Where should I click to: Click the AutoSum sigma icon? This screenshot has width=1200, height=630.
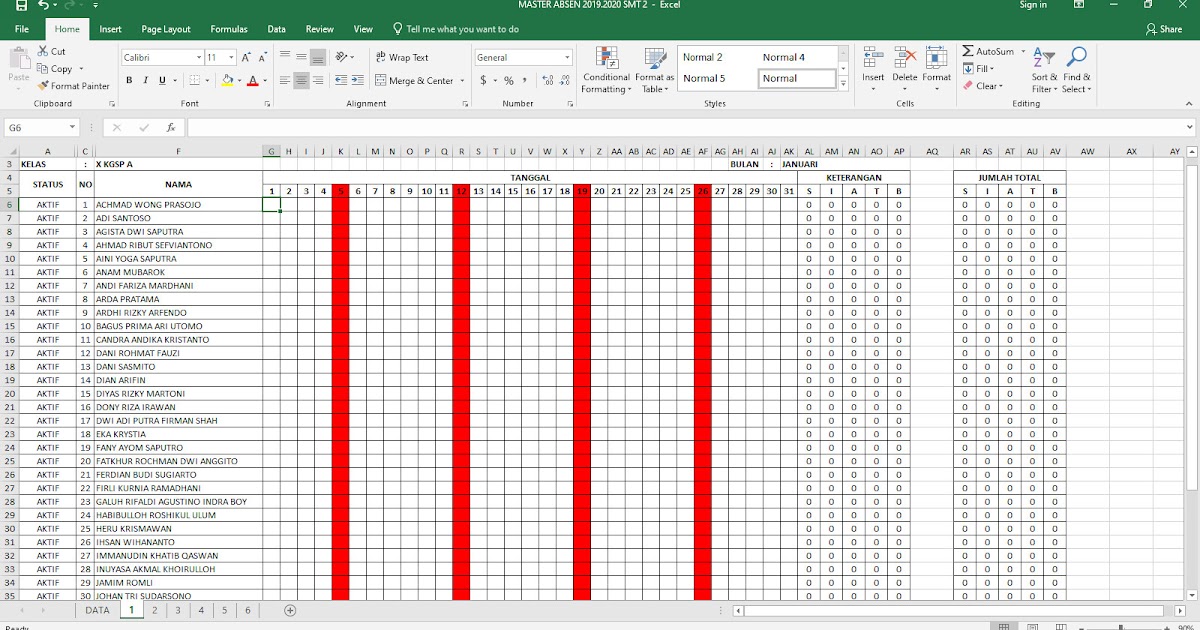point(968,51)
